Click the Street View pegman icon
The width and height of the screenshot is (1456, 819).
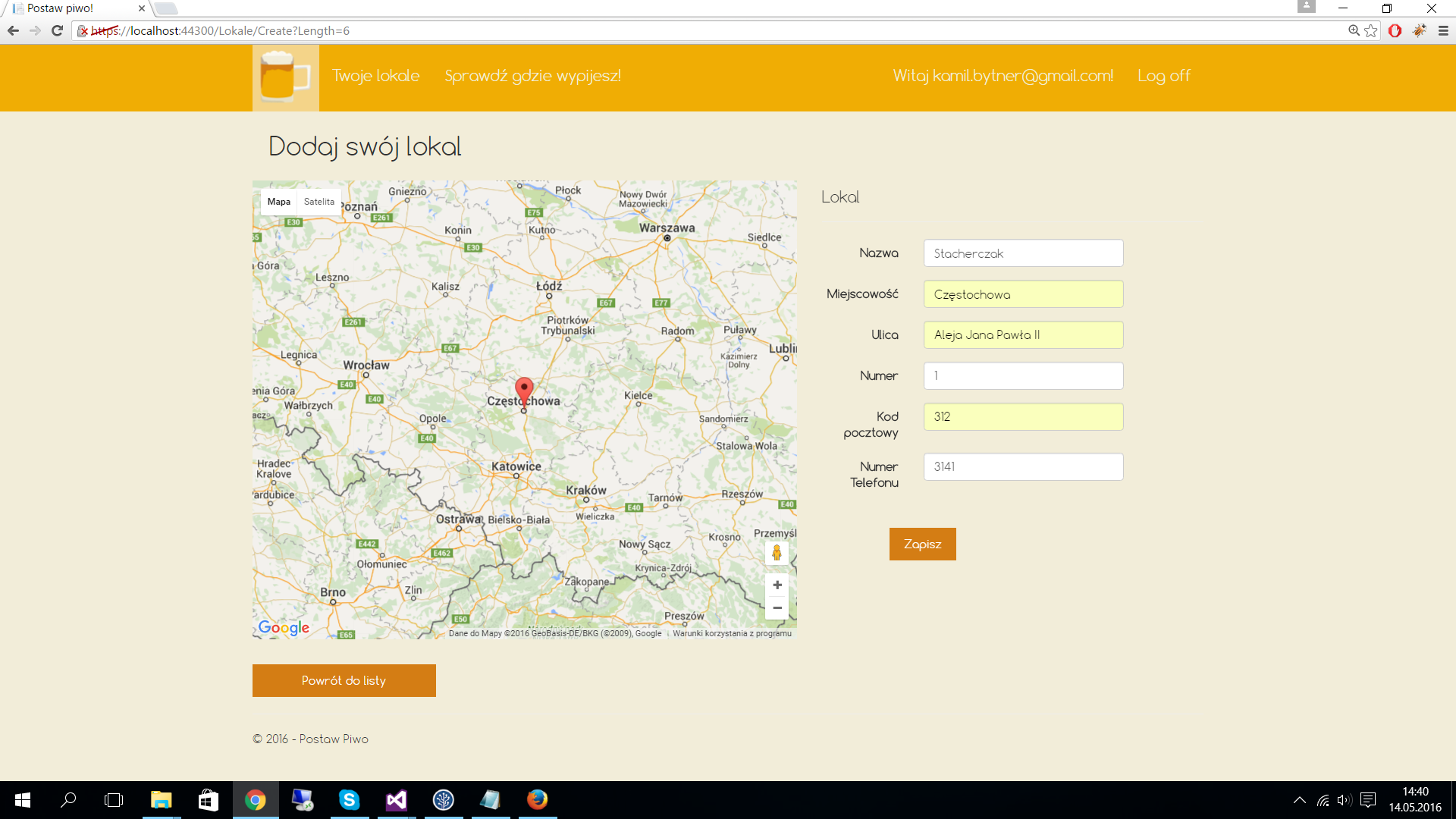click(x=777, y=554)
